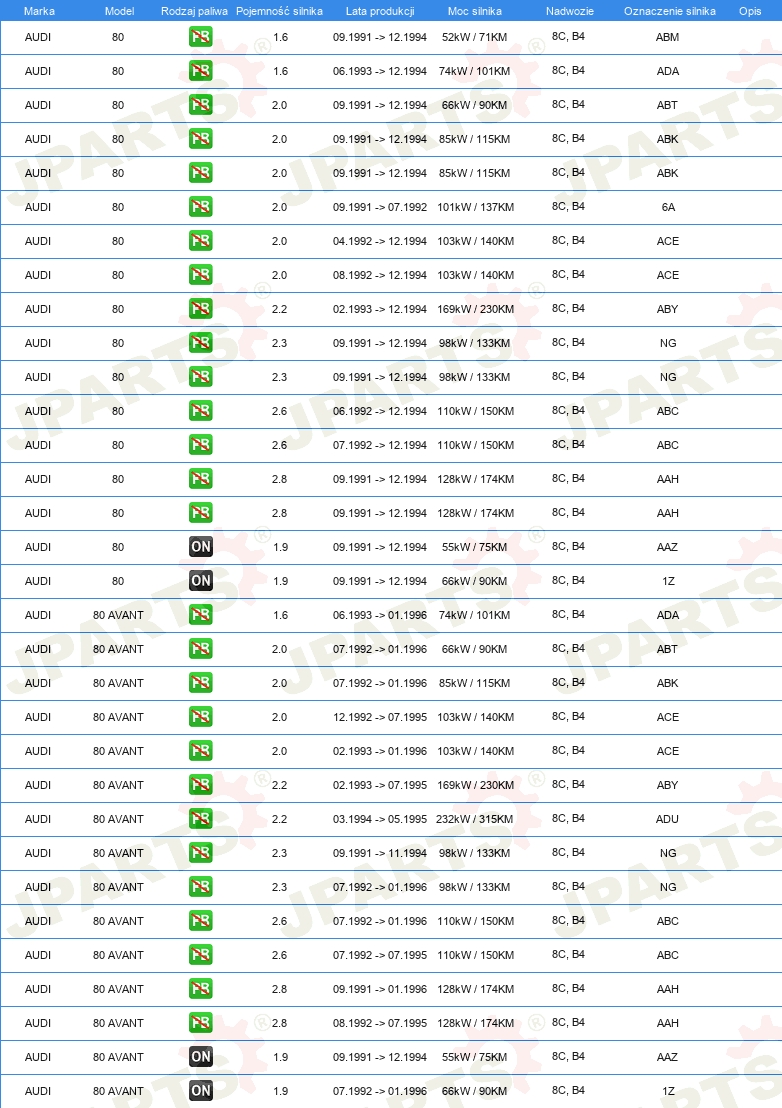
Task: Click engine capacity '2.2' in the ADU row
Action: tap(280, 819)
